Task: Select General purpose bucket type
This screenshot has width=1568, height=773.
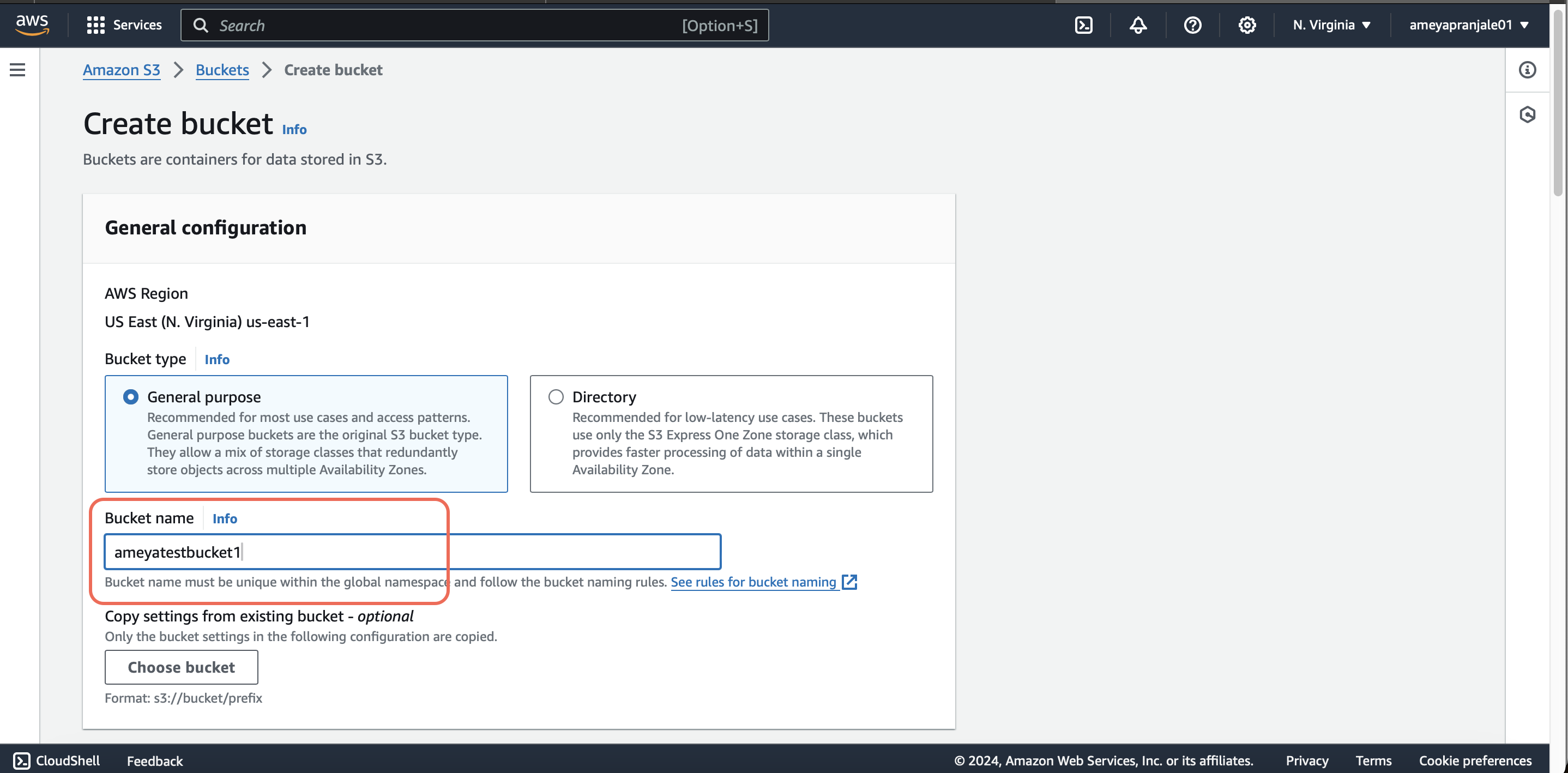Action: [129, 396]
